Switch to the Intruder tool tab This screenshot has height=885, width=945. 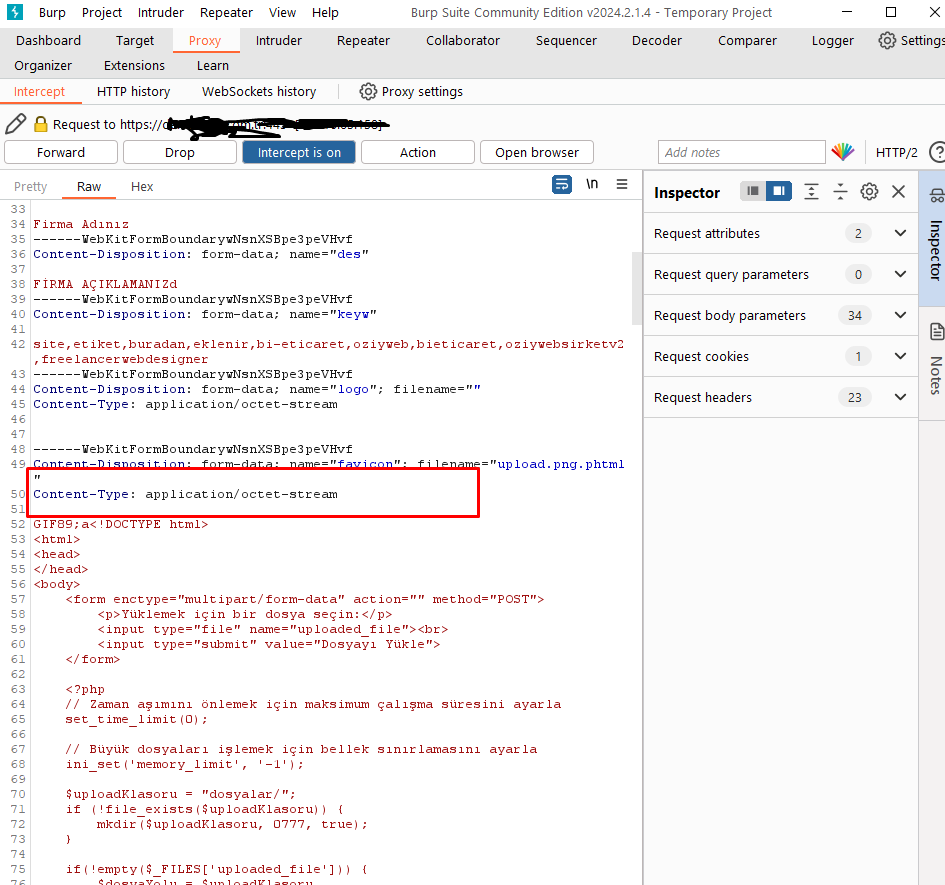point(278,40)
